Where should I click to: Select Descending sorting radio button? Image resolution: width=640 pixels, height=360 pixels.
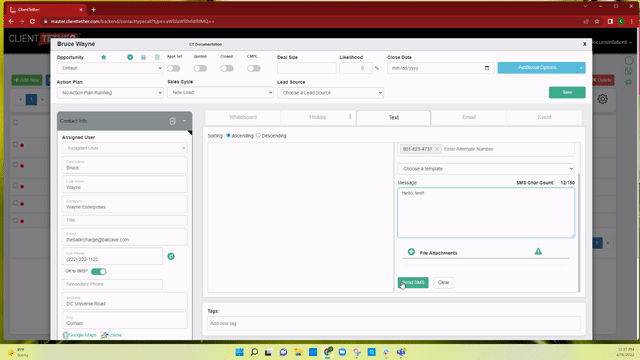[x=258, y=136]
